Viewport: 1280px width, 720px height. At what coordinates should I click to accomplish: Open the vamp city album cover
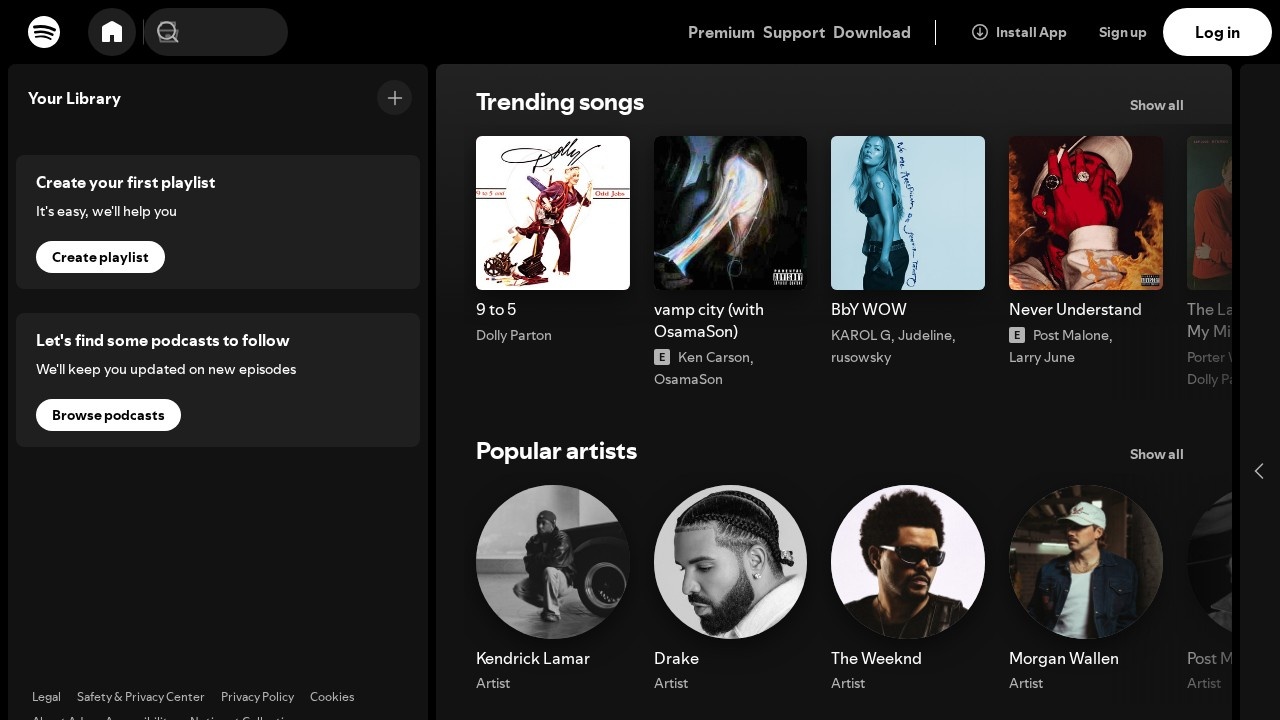pos(730,213)
